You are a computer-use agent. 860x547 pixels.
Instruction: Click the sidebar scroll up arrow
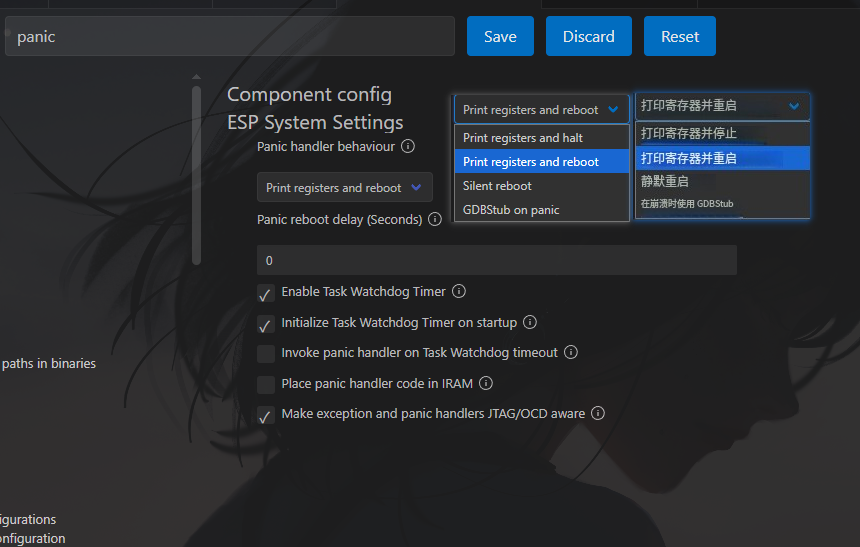[x=196, y=77]
